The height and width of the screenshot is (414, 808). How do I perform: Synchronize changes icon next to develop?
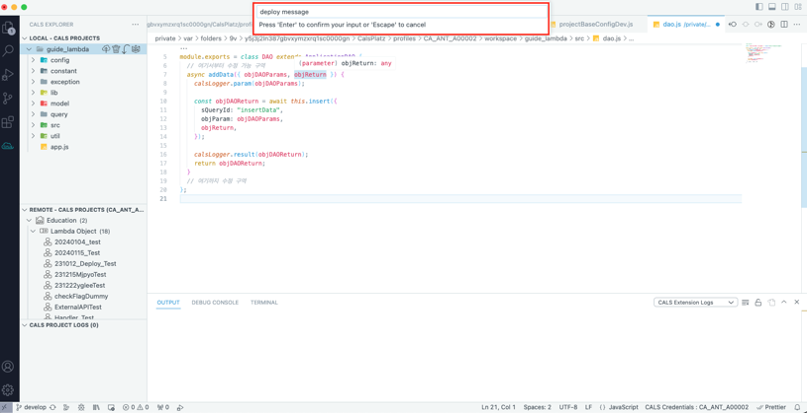(52, 407)
